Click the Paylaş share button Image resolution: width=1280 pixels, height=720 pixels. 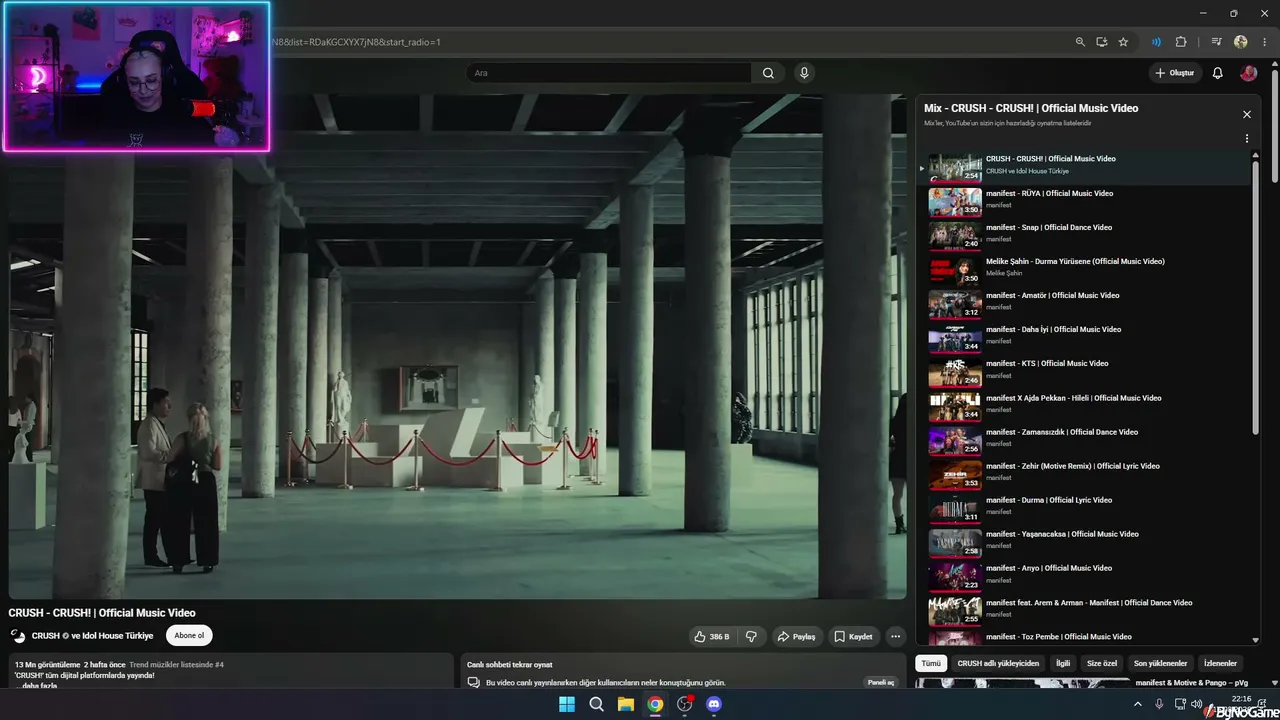tap(797, 636)
